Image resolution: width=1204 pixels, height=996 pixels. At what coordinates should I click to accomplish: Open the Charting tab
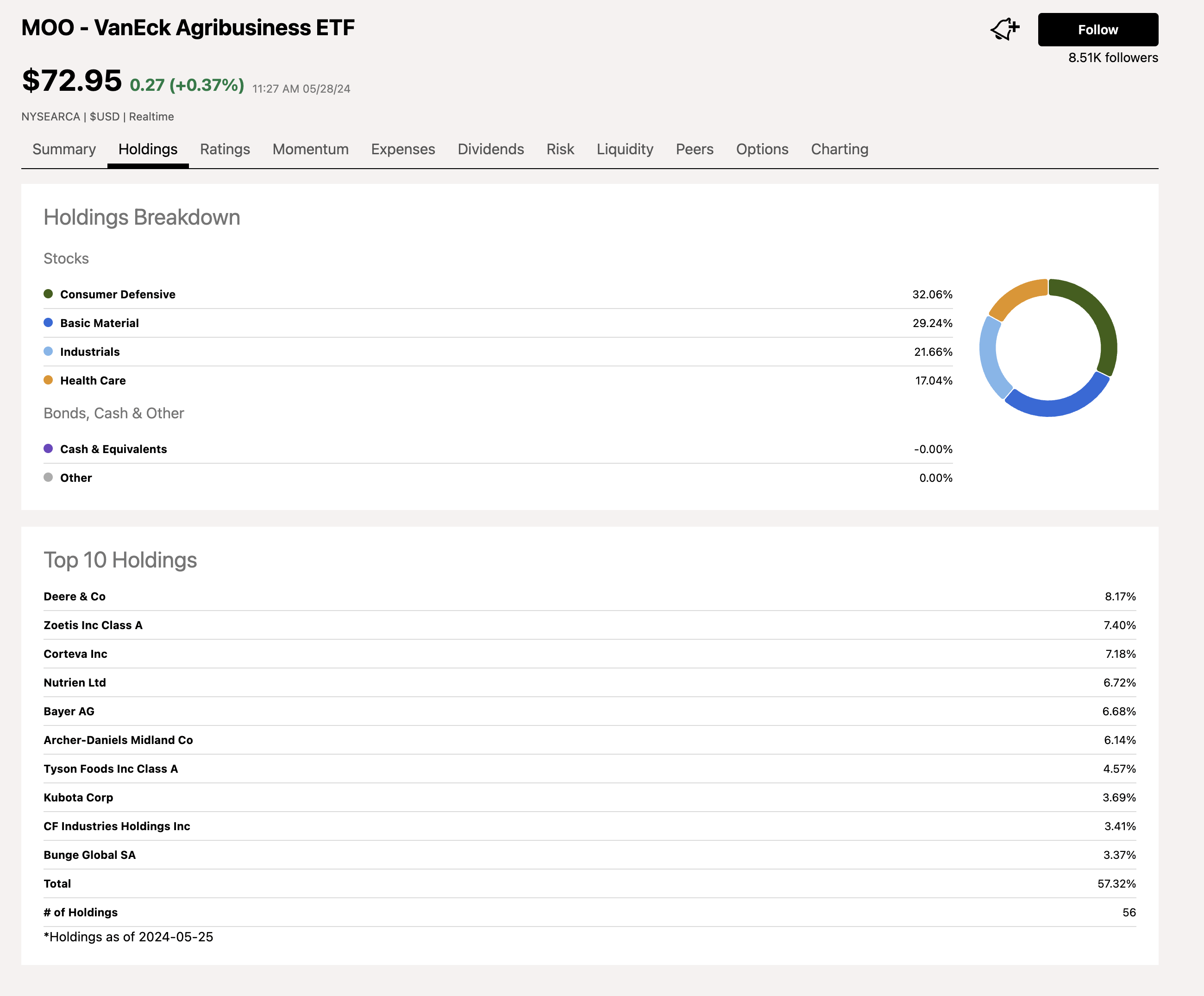pos(839,149)
